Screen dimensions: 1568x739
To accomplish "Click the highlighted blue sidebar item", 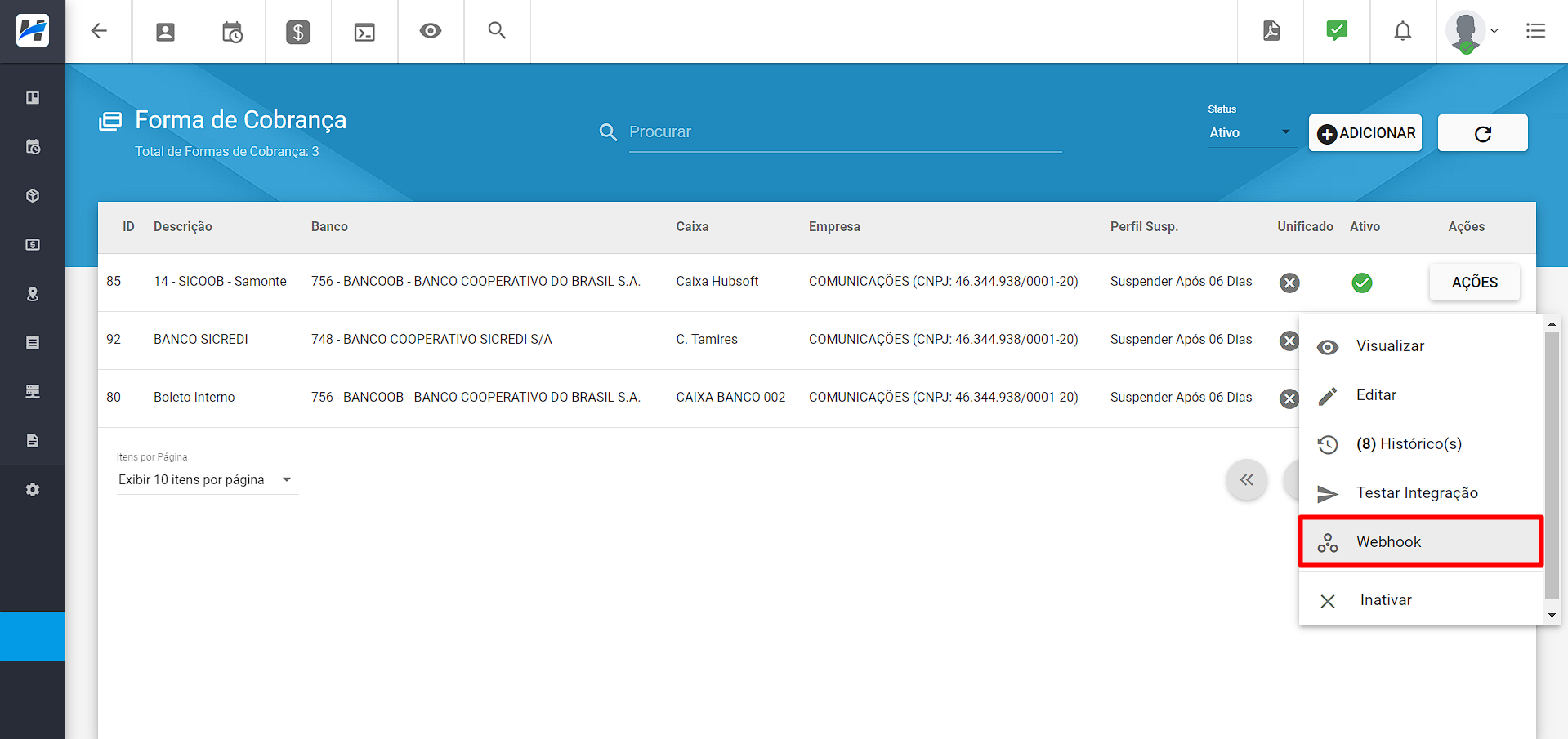I will [x=33, y=636].
